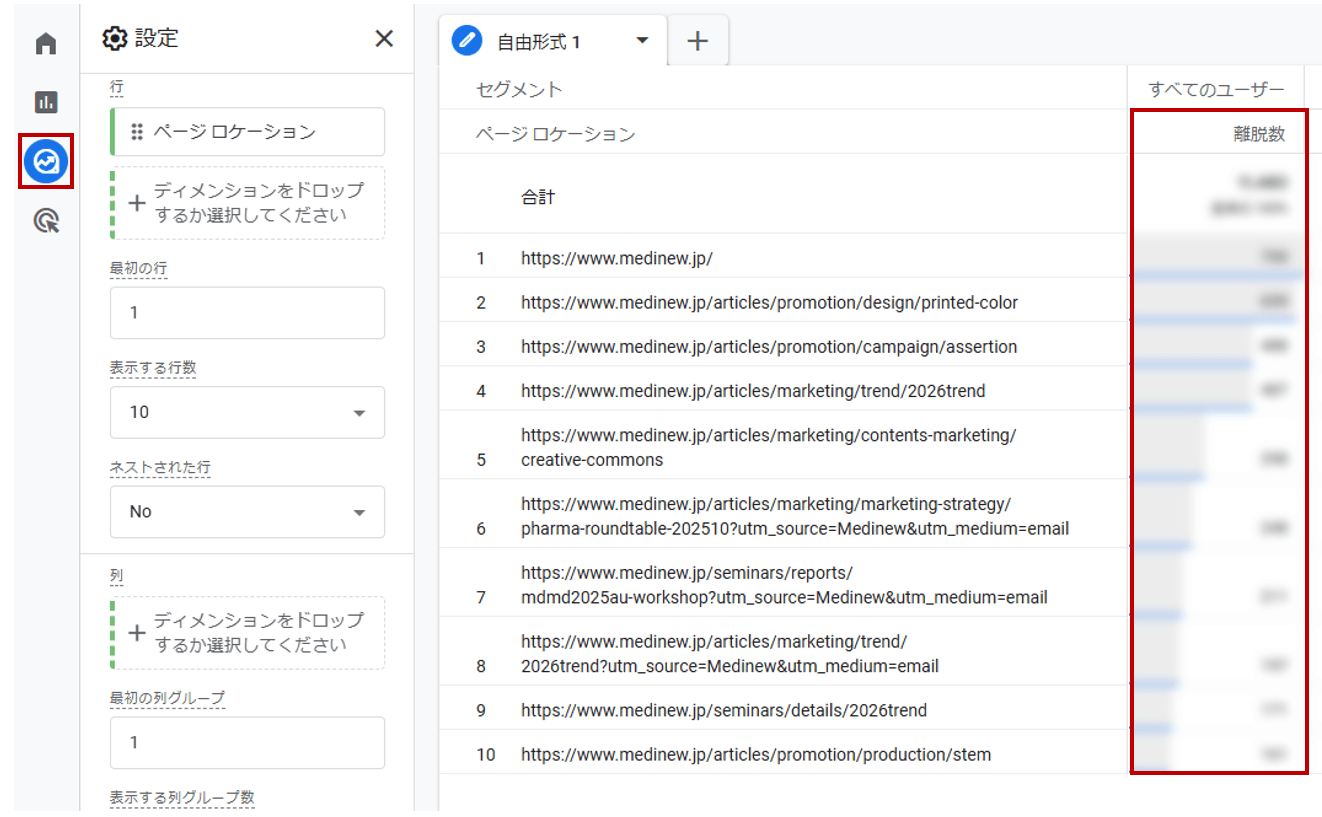Click the 列 dimension drop zone
Screen dimensions: 1322x817
pos(246,632)
